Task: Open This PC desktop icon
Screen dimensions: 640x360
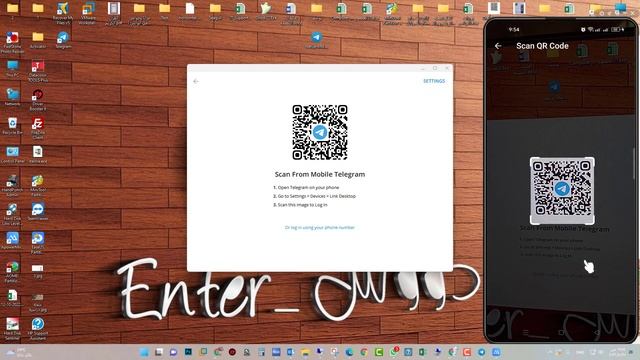Action: [x=12, y=69]
